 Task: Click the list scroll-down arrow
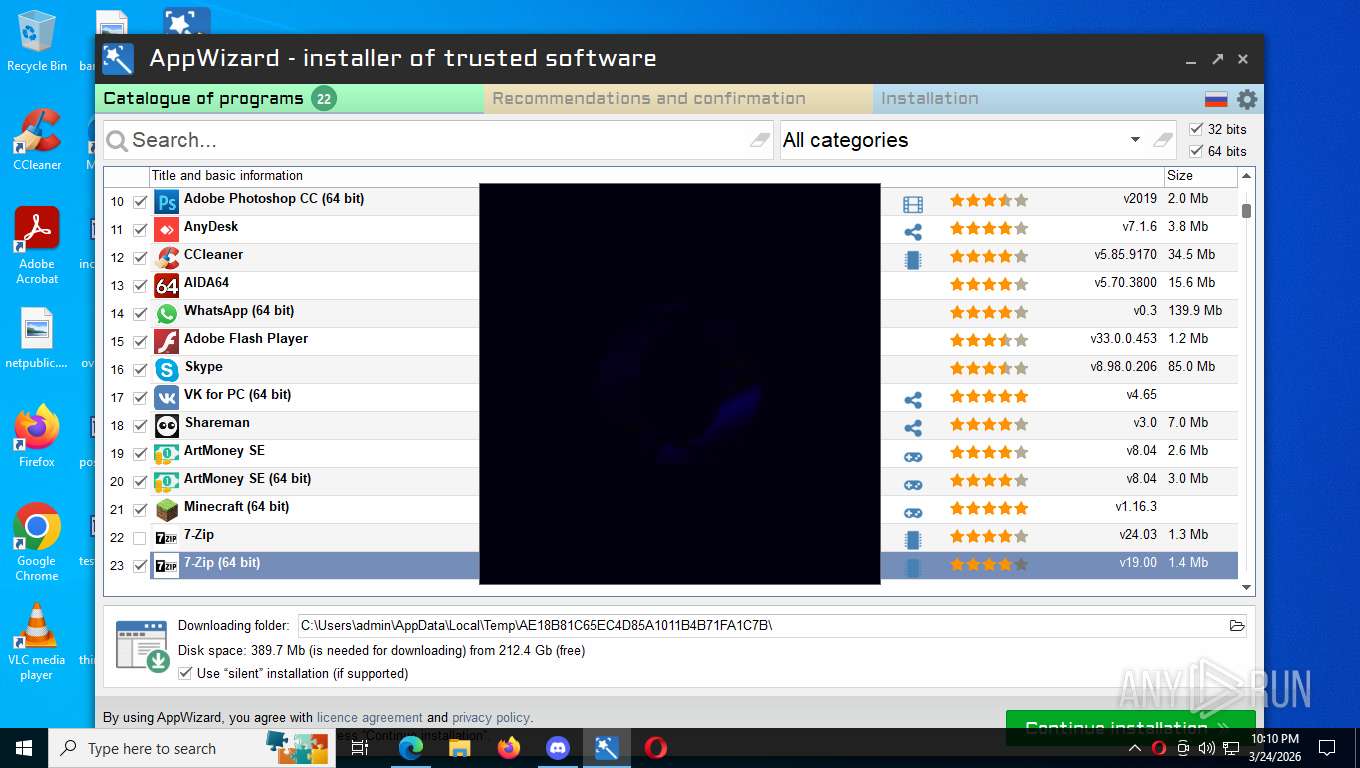1246,589
